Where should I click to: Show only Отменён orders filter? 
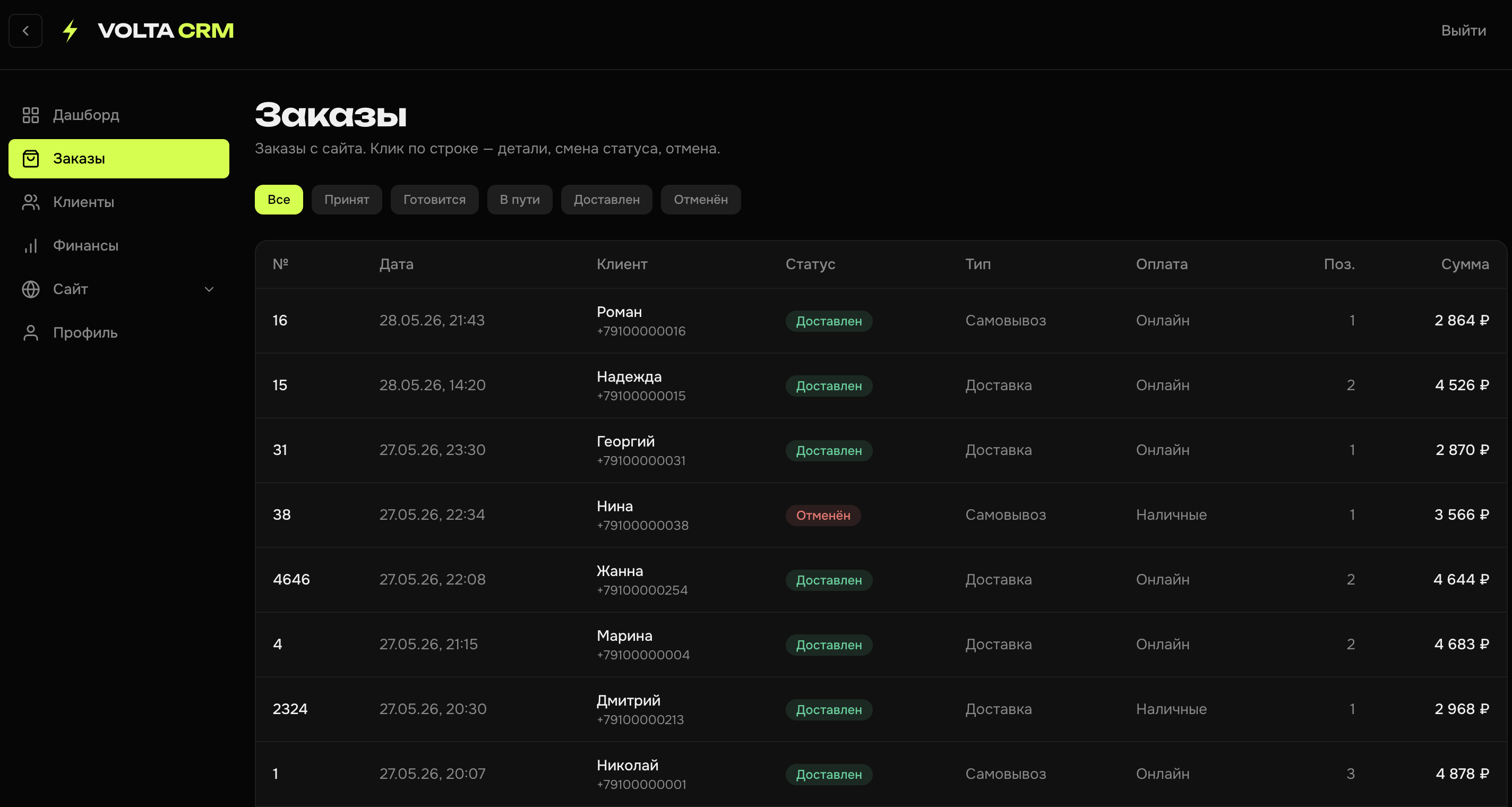coord(701,200)
